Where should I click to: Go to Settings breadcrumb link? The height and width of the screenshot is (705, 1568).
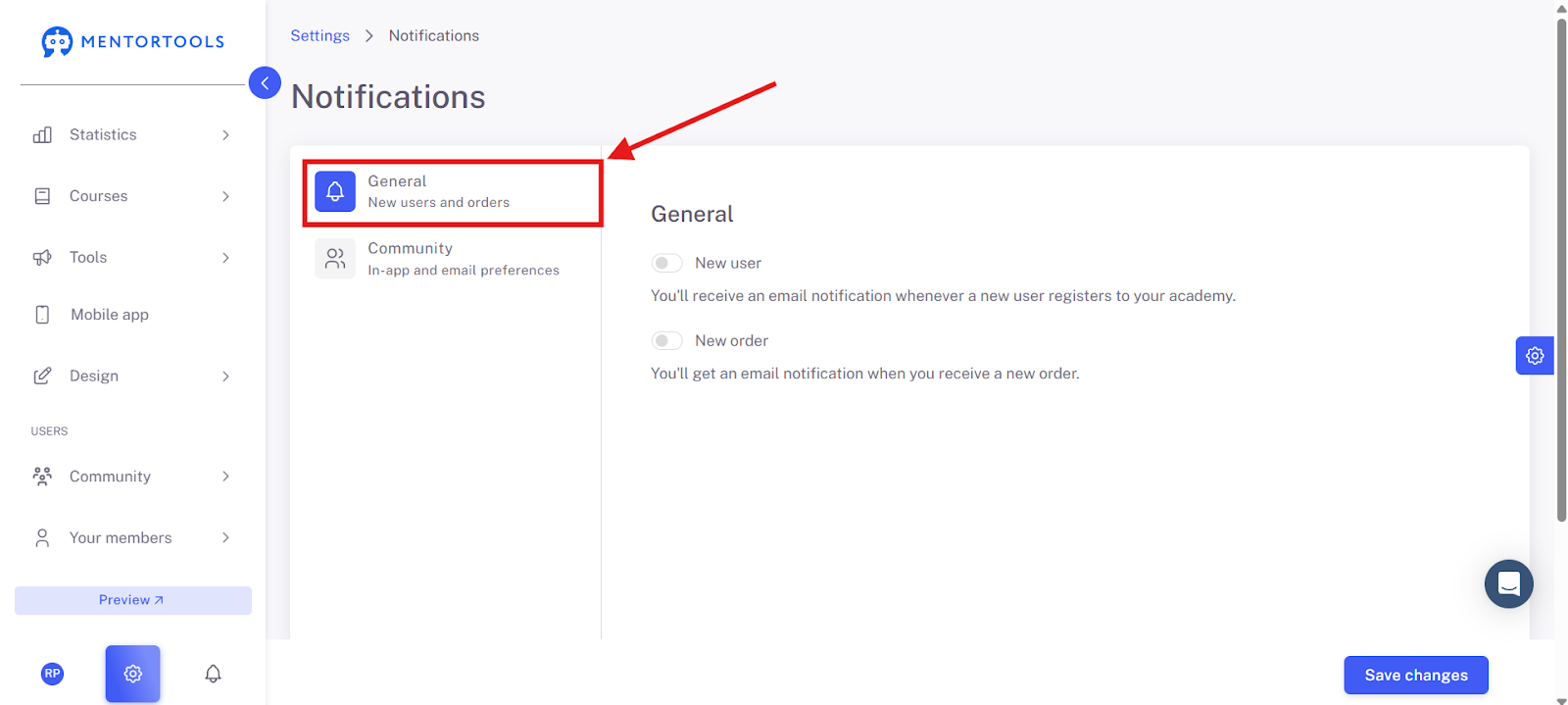(x=319, y=35)
